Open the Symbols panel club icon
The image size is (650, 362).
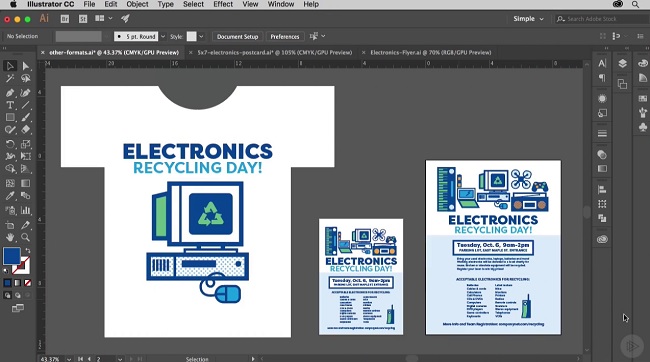[x=643, y=127]
